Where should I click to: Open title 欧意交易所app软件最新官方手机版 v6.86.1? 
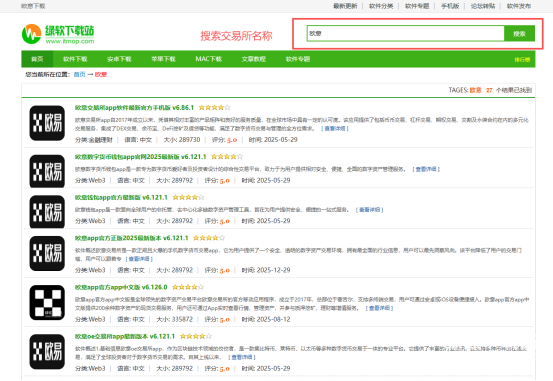134,108
